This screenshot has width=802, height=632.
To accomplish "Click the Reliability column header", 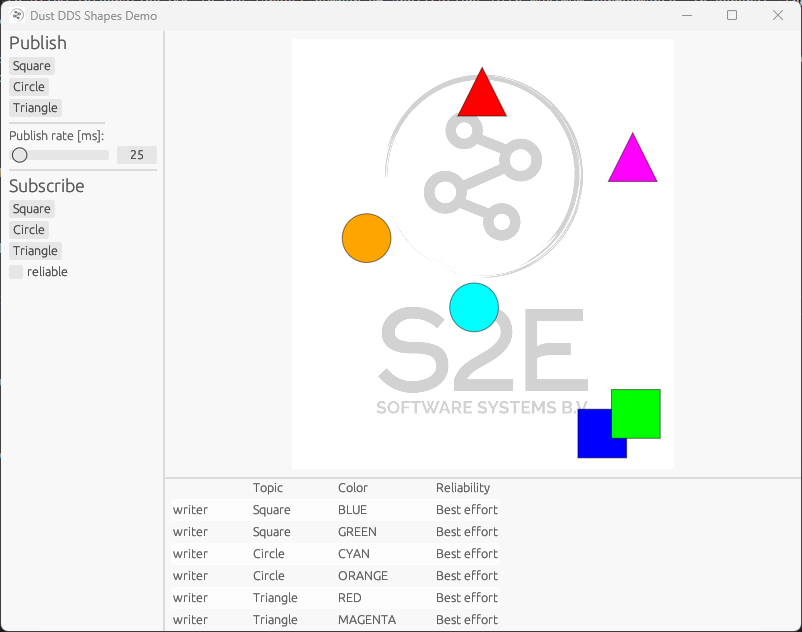I will [x=466, y=487].
